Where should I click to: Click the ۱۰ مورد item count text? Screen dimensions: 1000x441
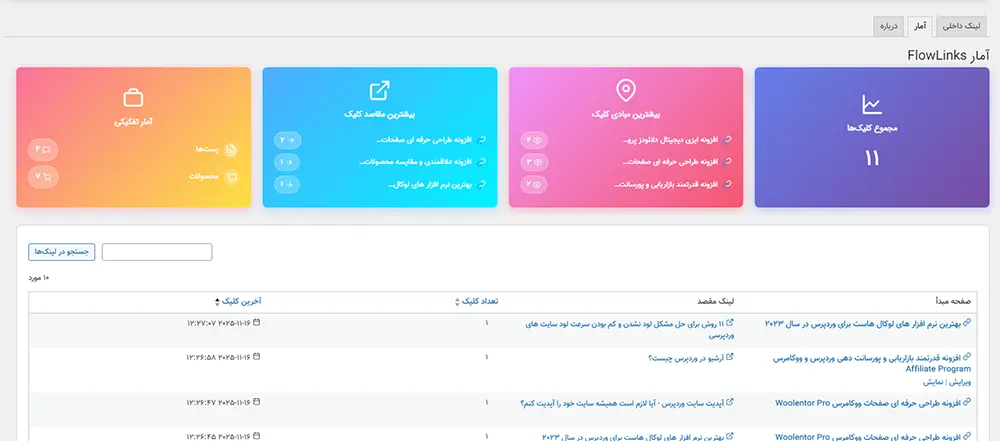coord(39,278)
